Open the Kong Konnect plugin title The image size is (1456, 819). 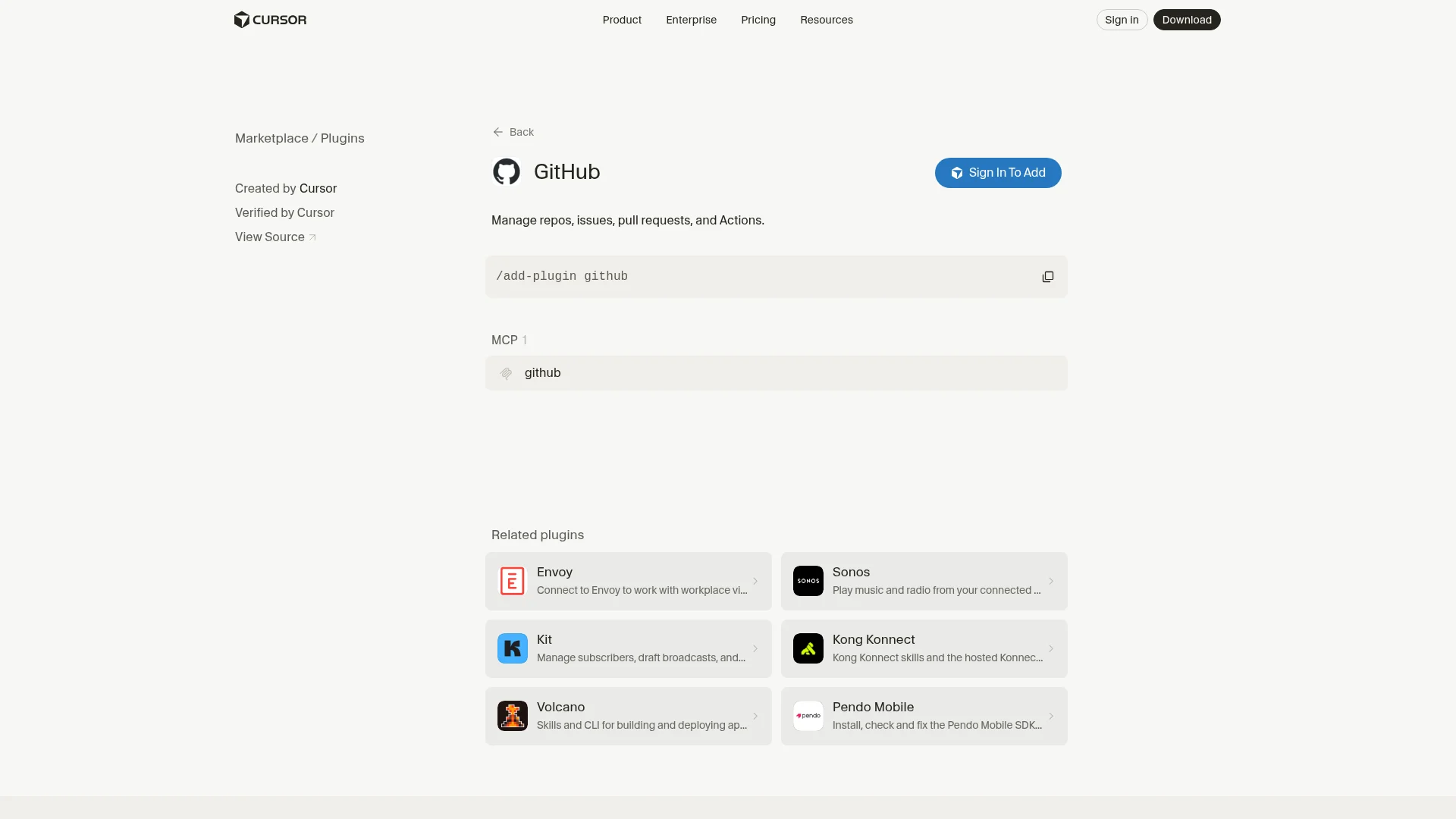[874, 639]
